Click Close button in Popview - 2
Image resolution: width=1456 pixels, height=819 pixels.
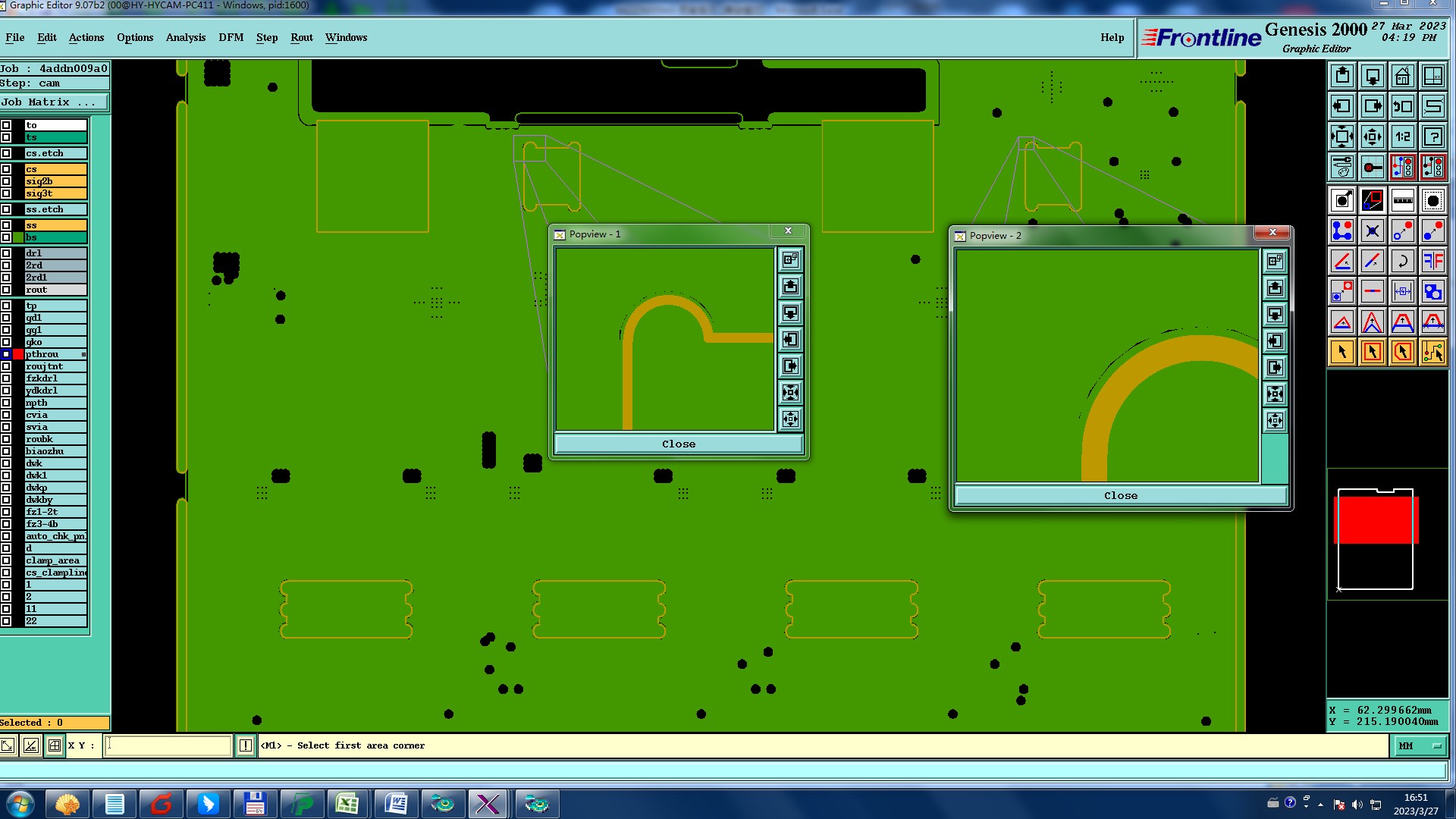coord(1120,496)
